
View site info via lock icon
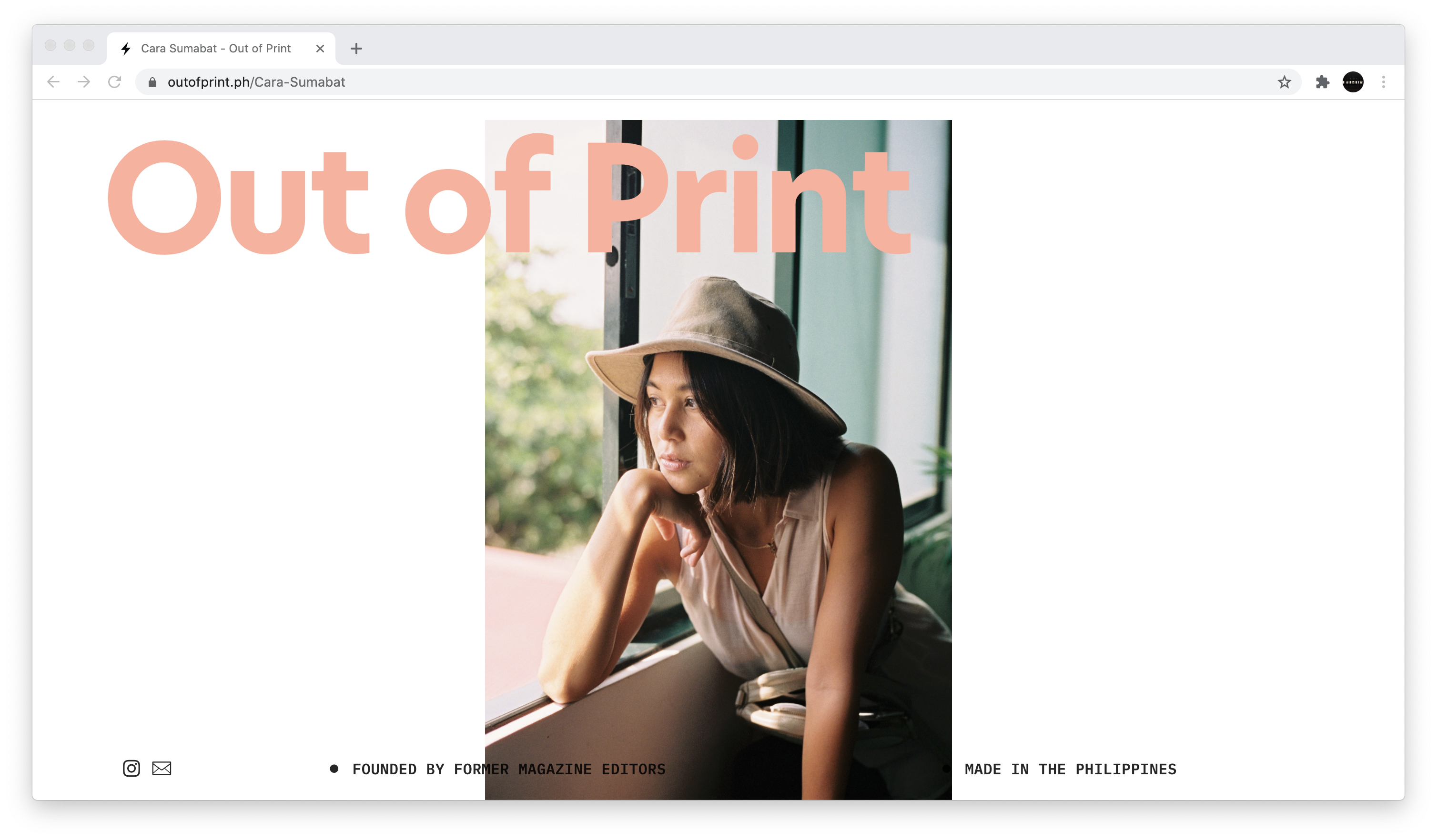coord(152,82)
